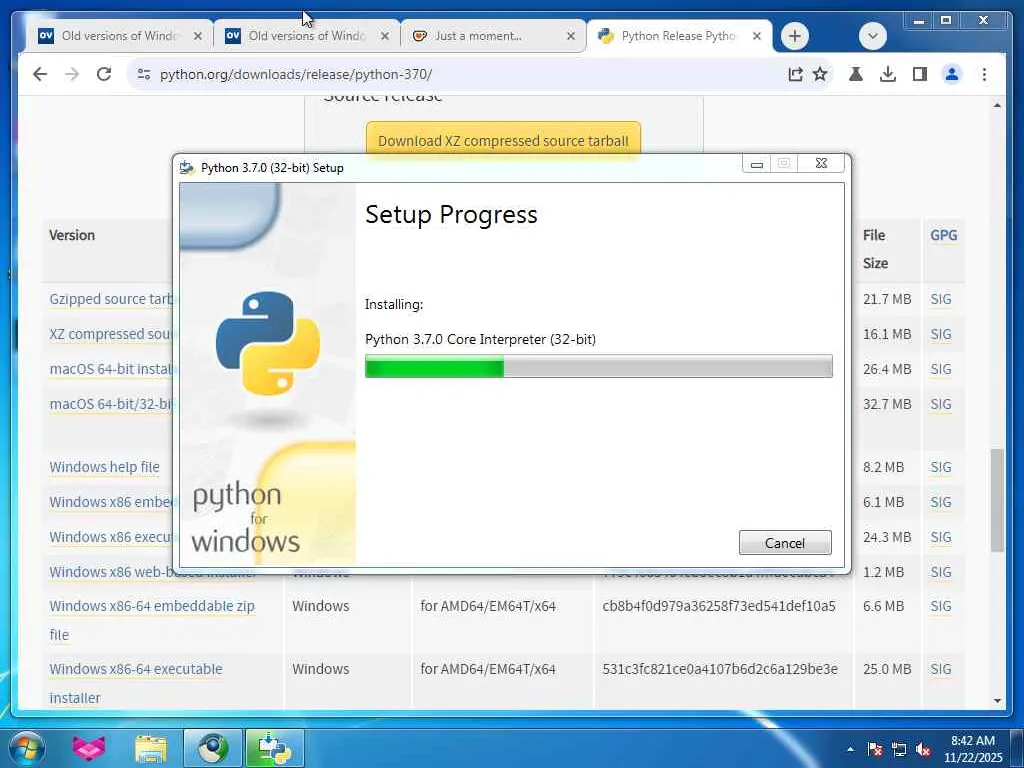
Task: View site information icon in address bar
Action: (144, 74)
